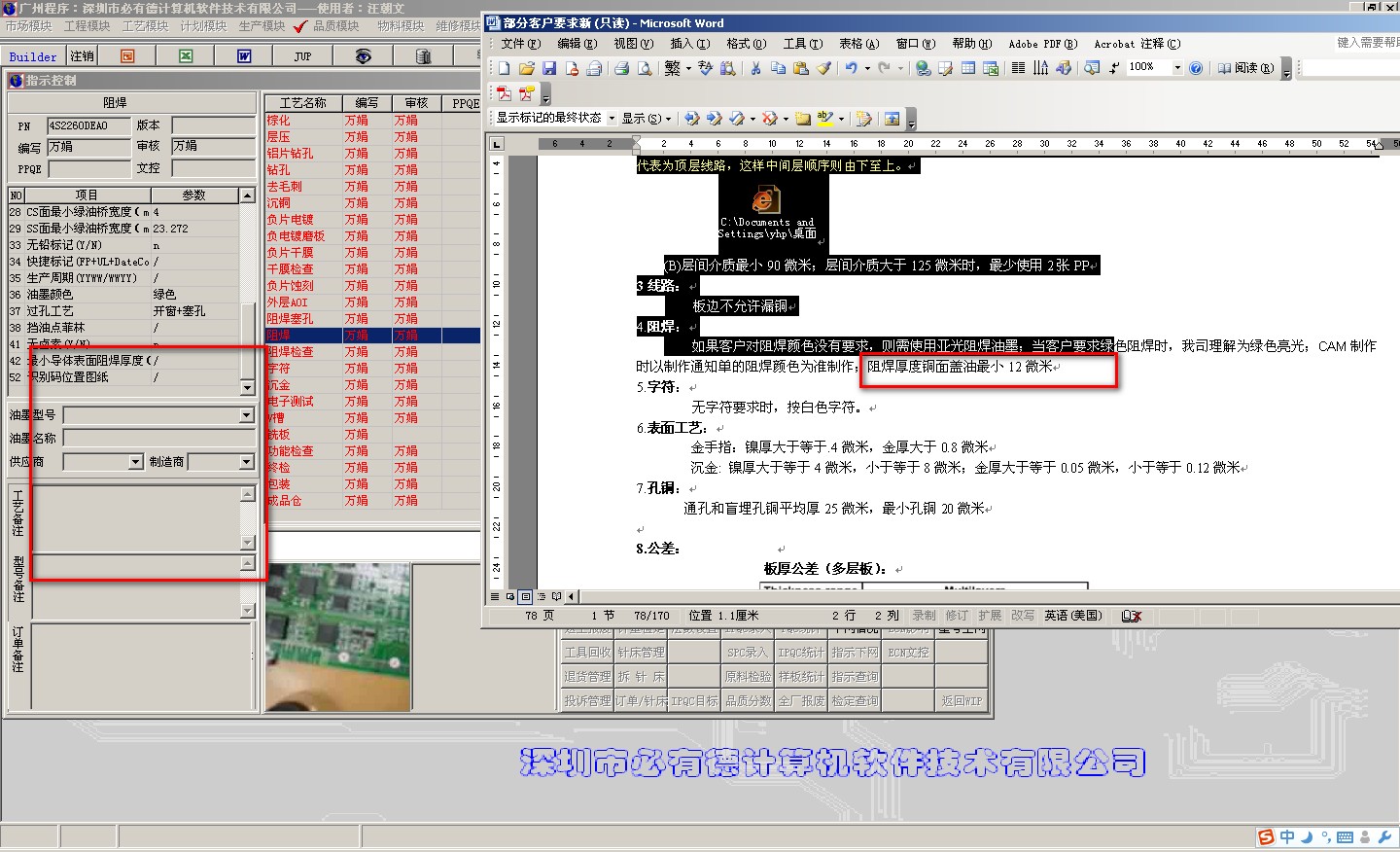The image size is (1400, 852).
Task: Open Word Help question mark icon
Action: tap(1196, 68)
